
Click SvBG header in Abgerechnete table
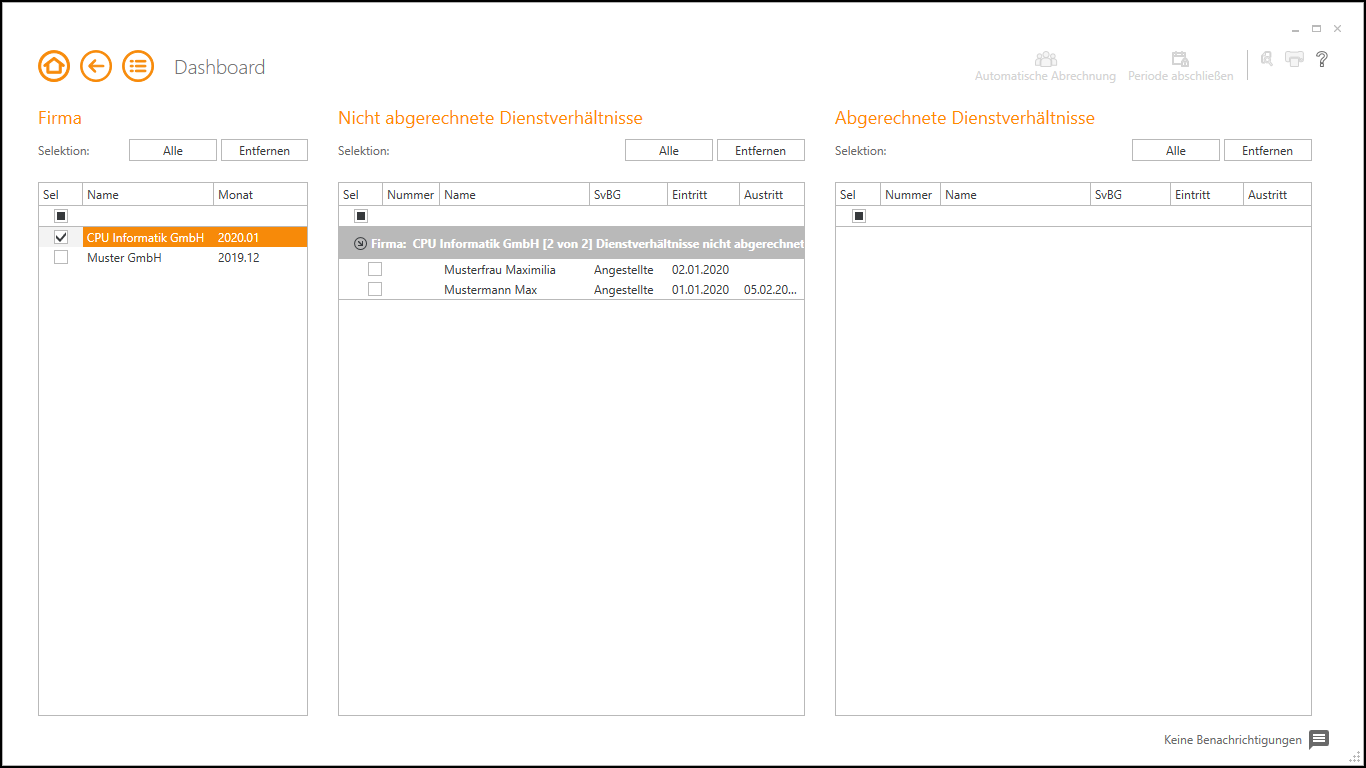tap(1130, 194)
